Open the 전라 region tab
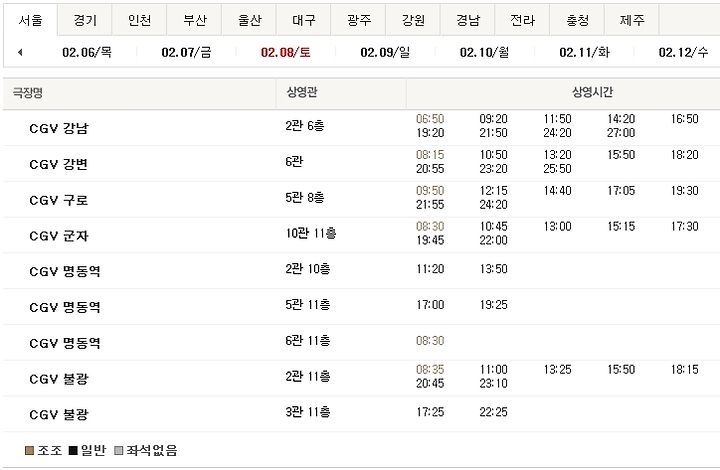720x470 pixels. (522, 20)
